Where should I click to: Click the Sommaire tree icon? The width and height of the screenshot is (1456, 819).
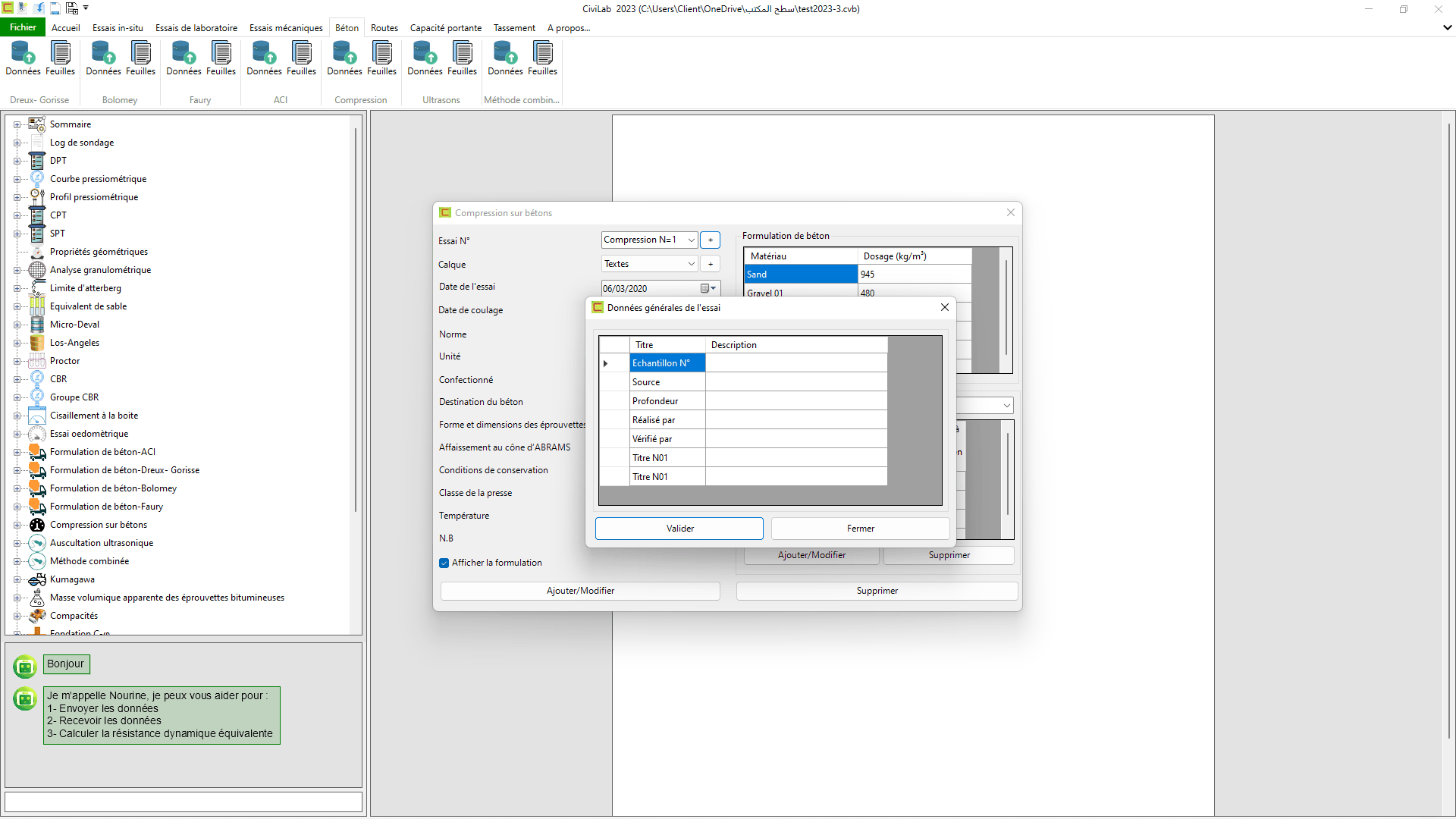[37, 124]
